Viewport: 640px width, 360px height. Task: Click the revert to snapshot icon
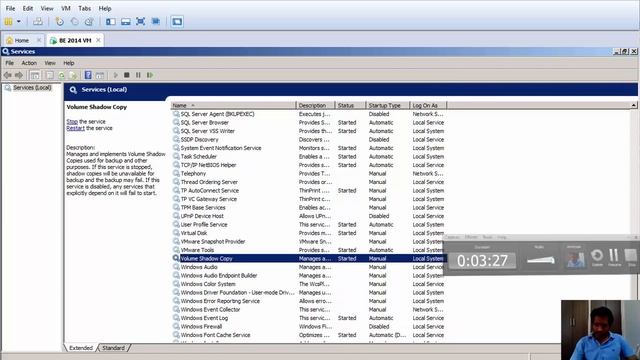[74, 22]
